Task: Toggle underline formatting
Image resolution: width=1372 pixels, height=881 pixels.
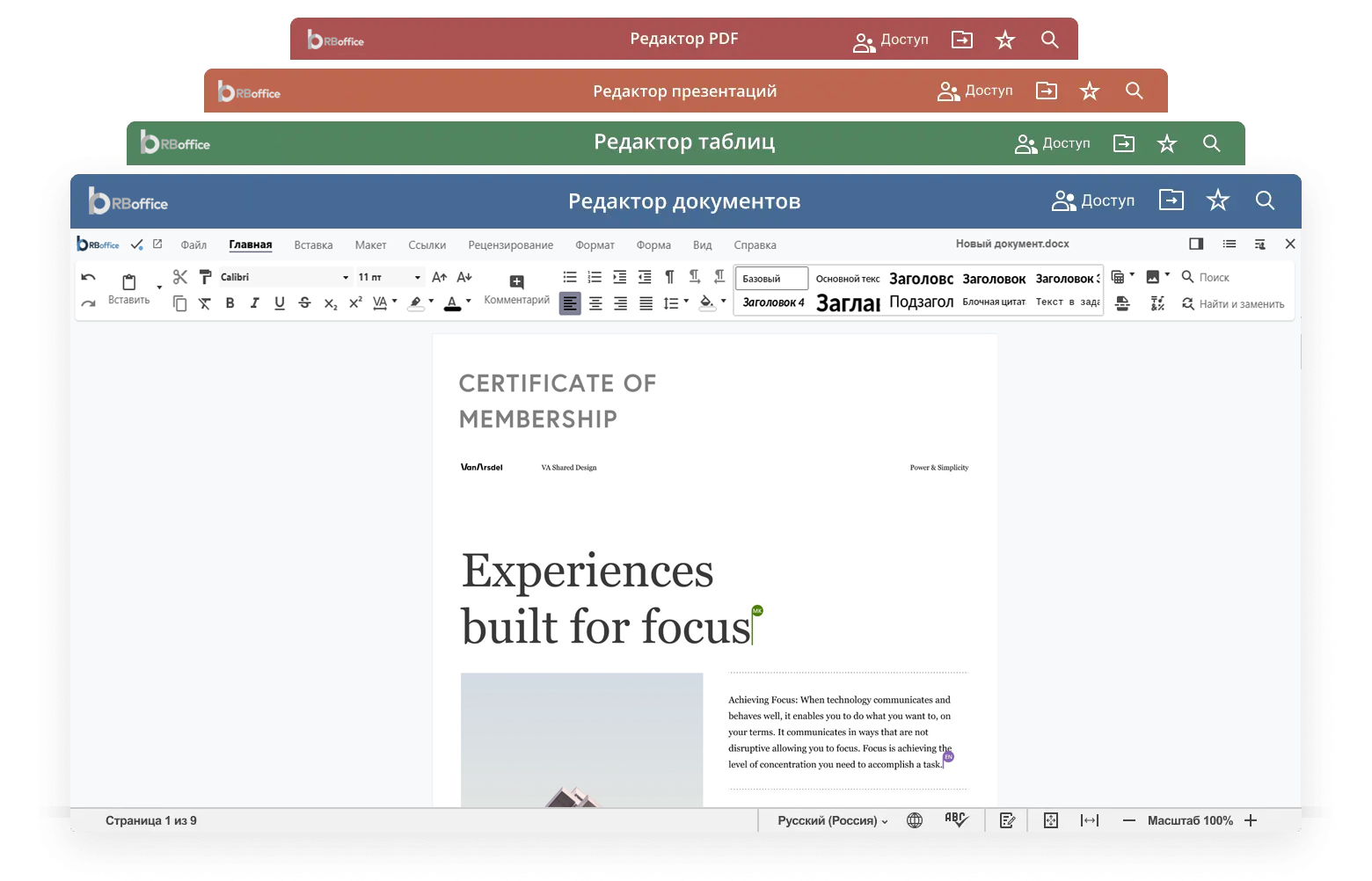Action: coord(280,303)
